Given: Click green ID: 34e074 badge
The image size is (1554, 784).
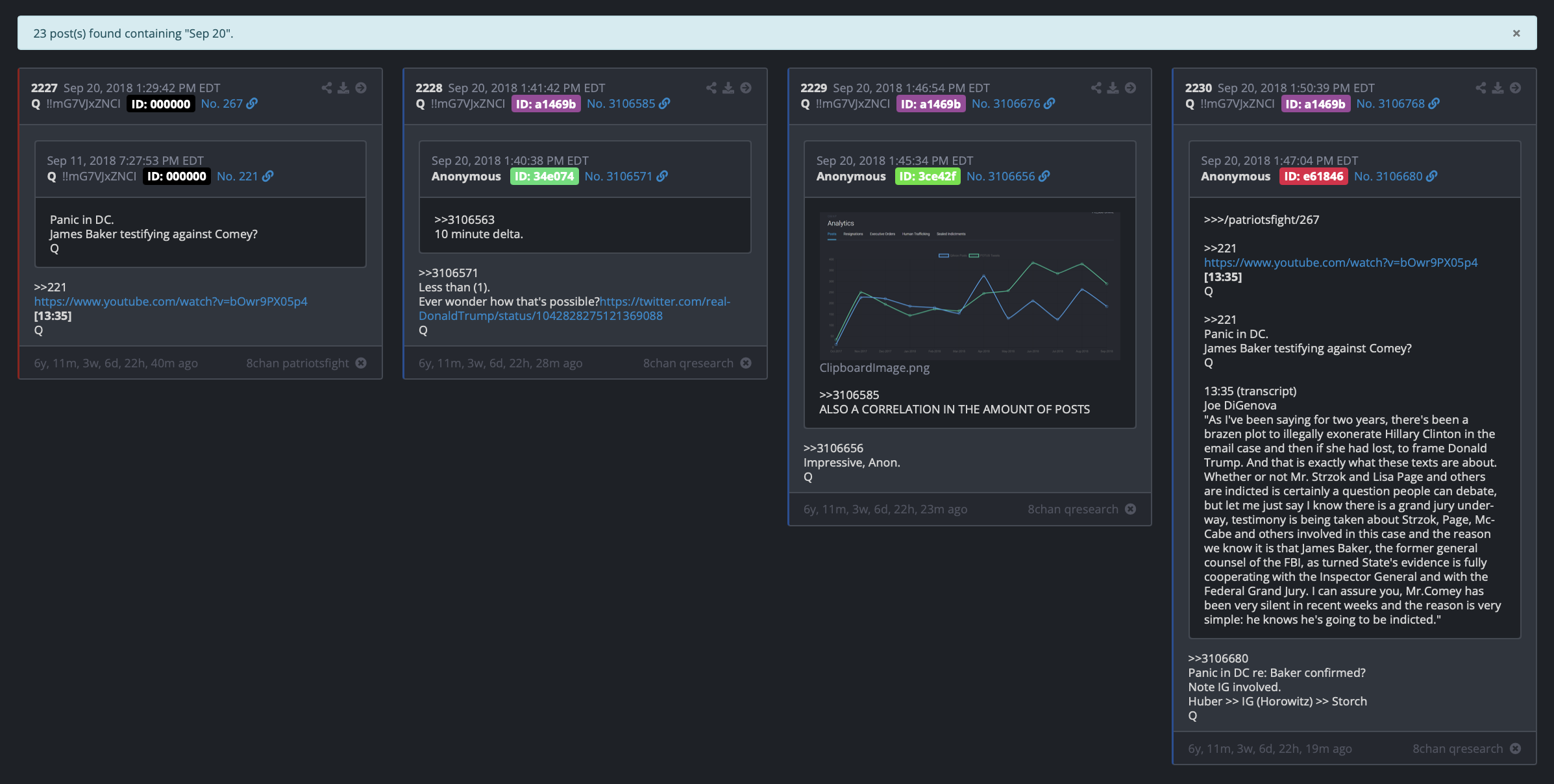Looking at the screenshot, I should point(544,177).
